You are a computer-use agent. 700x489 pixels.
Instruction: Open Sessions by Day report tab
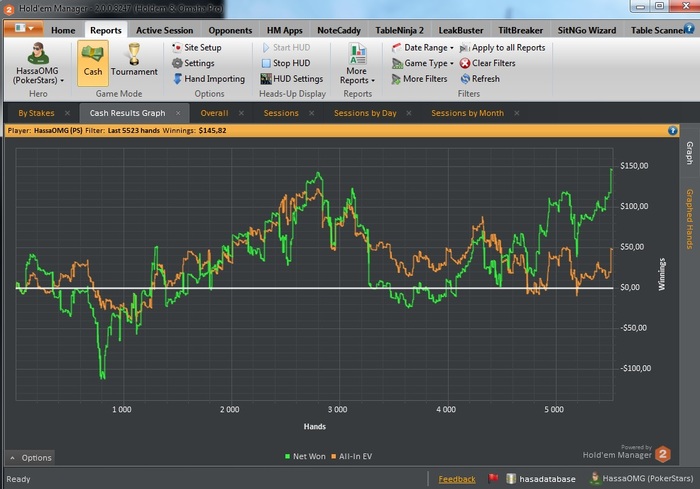point(365,113)
